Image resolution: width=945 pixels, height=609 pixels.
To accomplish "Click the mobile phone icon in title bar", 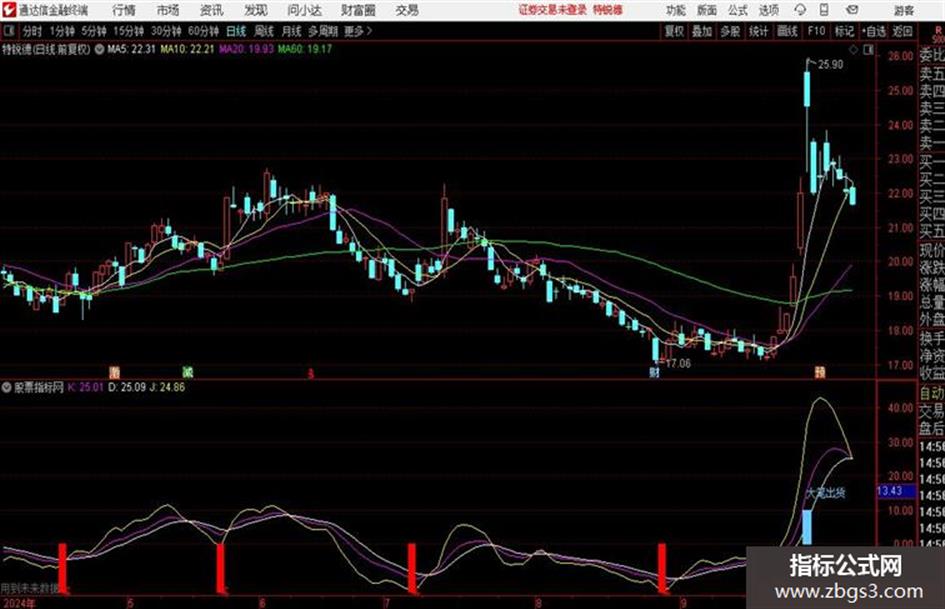I will (x=824, y=10).
